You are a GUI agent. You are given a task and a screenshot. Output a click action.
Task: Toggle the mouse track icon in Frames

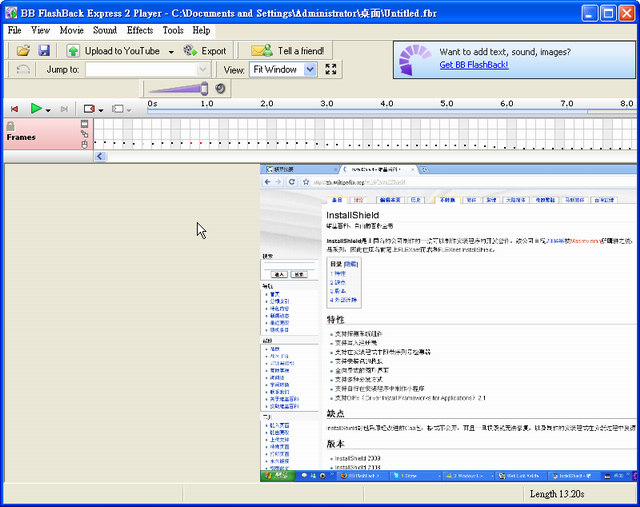(85, 145)
